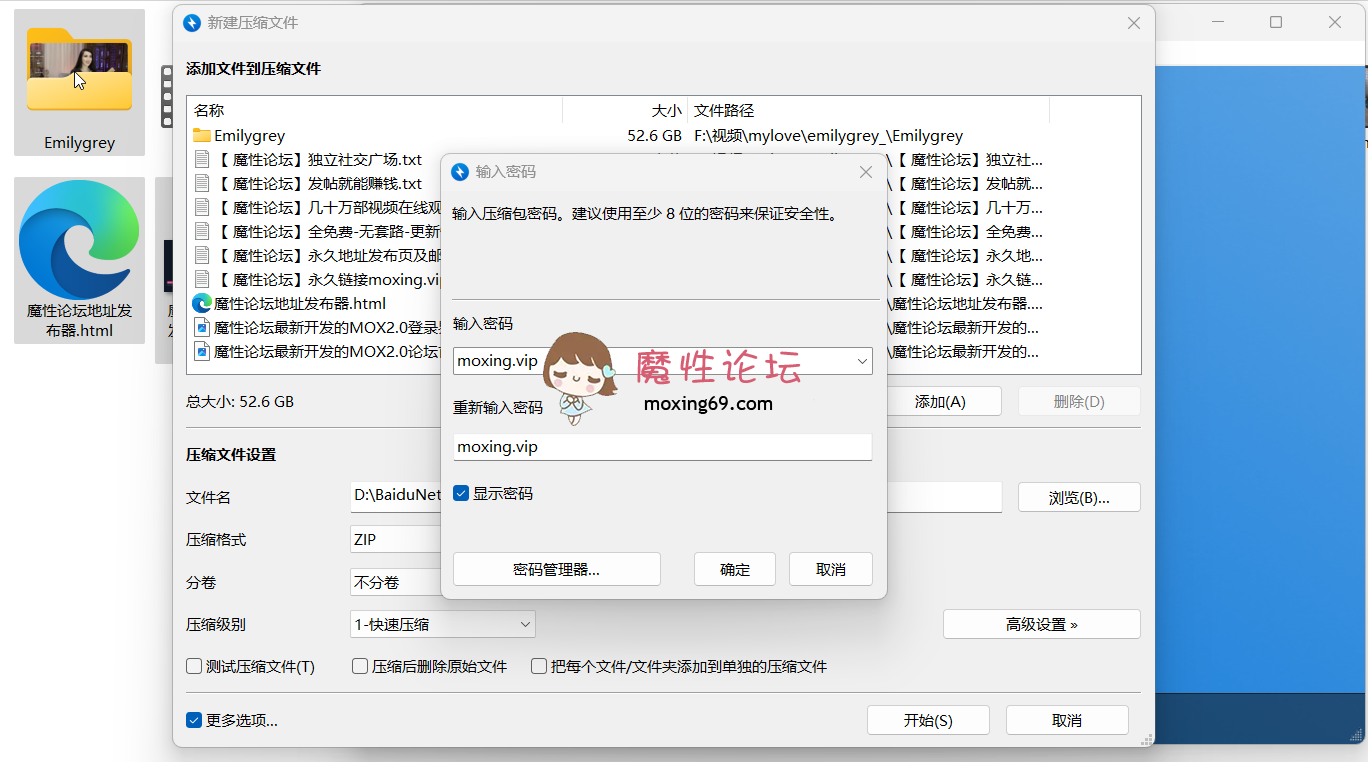The height and width of the screenshot is (762, 1368).
Task: Sort by the 文件路径 column header
Action: (868, 110)
